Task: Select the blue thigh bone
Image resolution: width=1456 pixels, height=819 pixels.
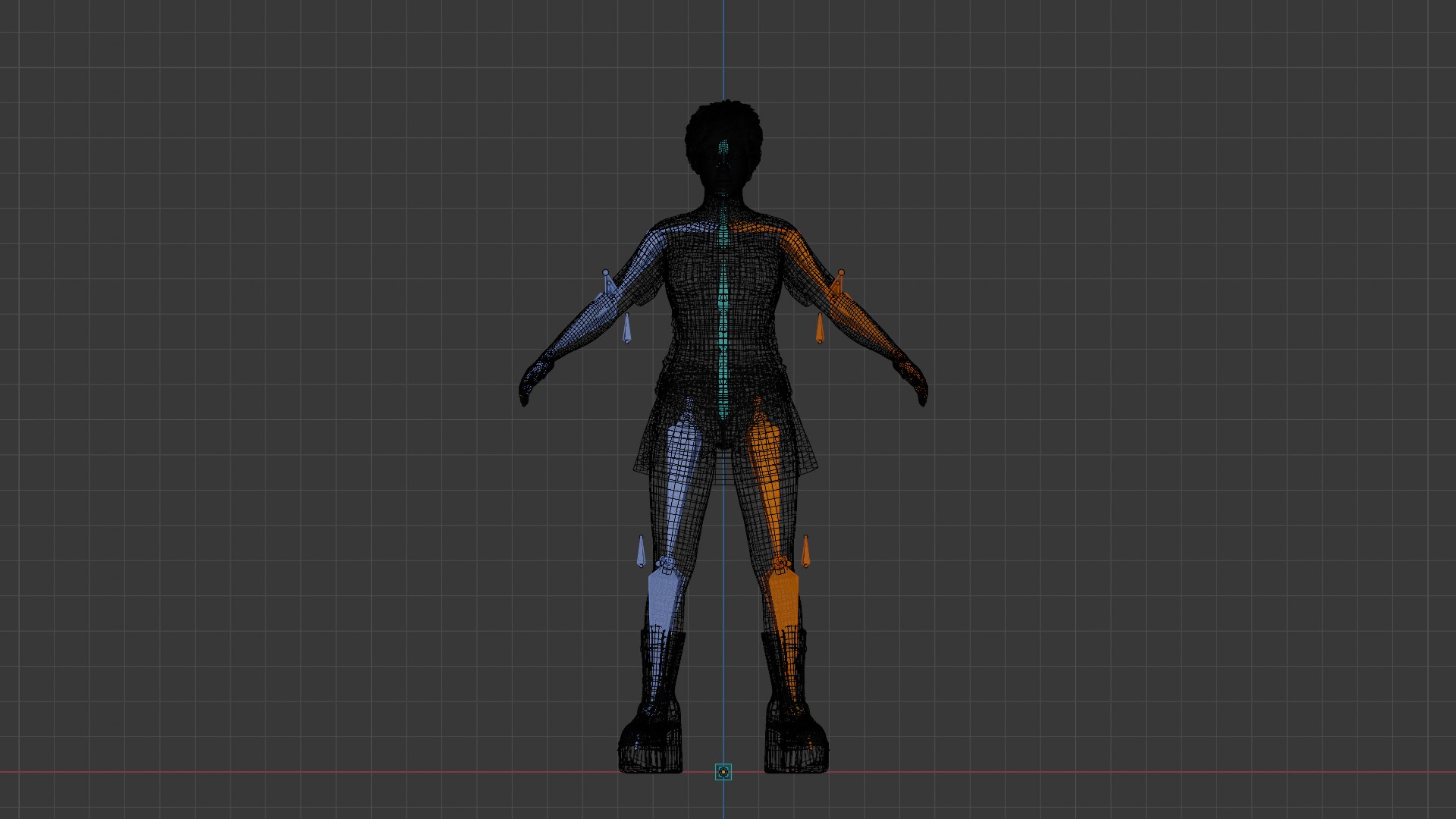Action: pyautogui.click(x=680, y=485)
